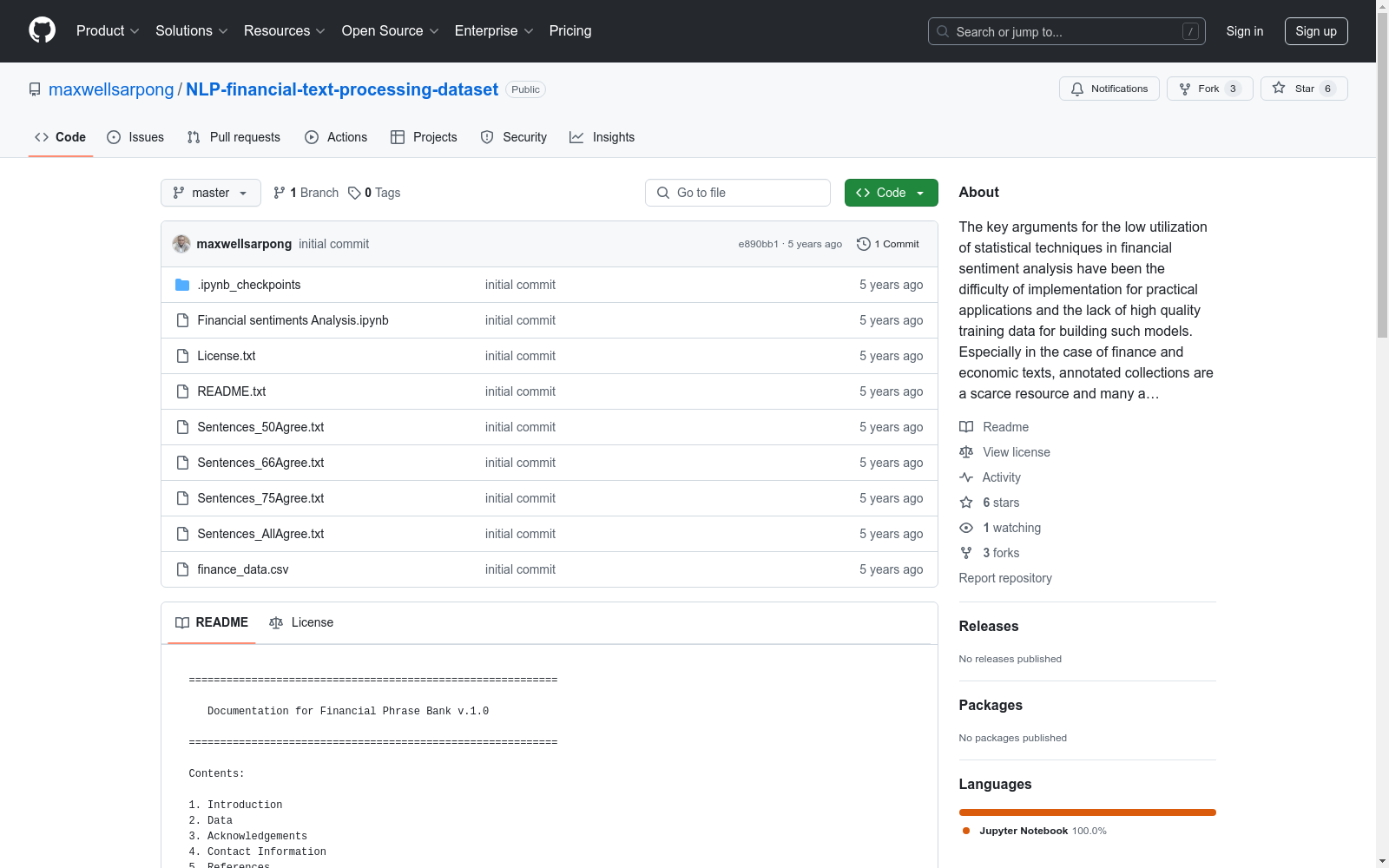Click Sign in

click(x=1245, y=31)
